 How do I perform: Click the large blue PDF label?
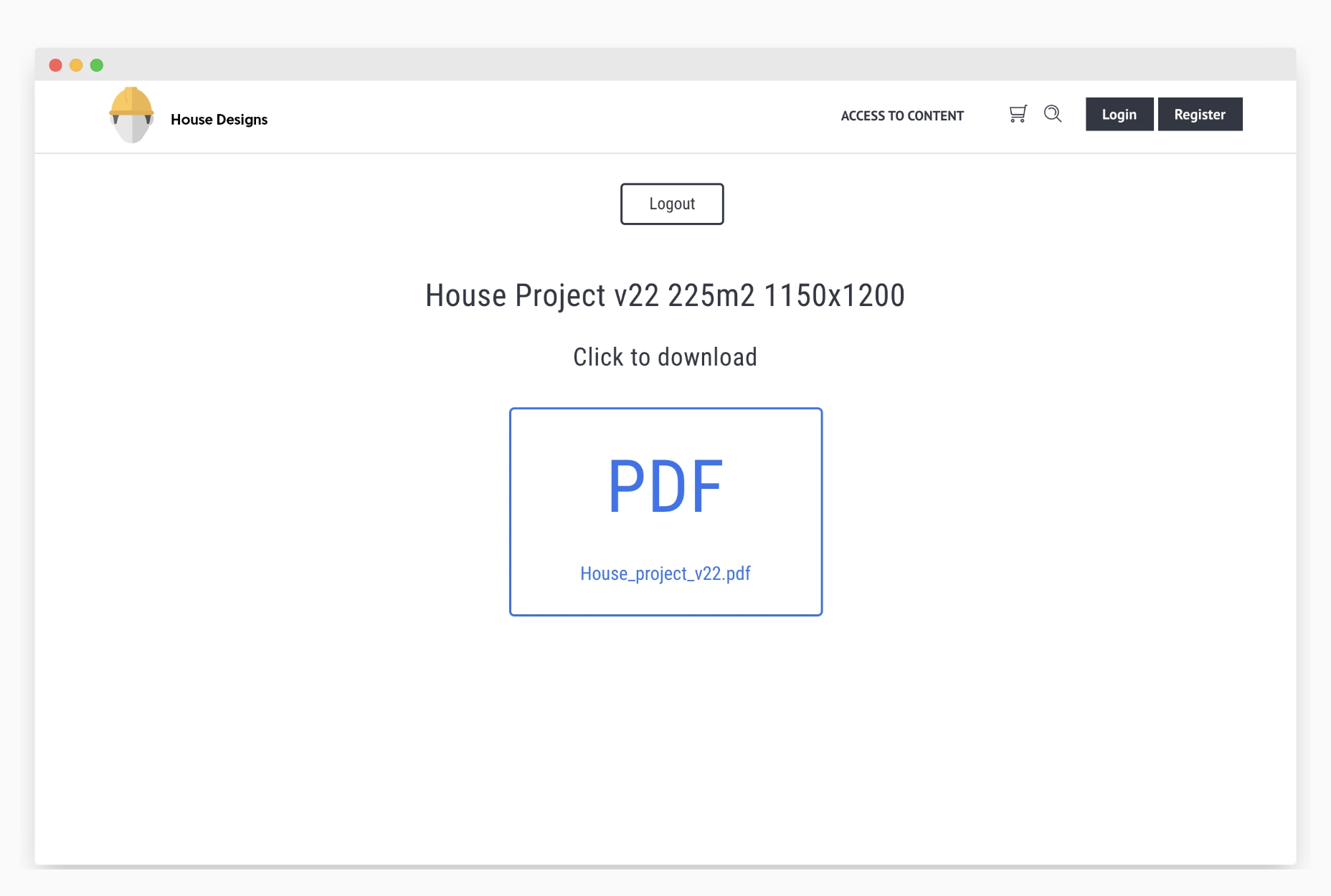(665, 487)
